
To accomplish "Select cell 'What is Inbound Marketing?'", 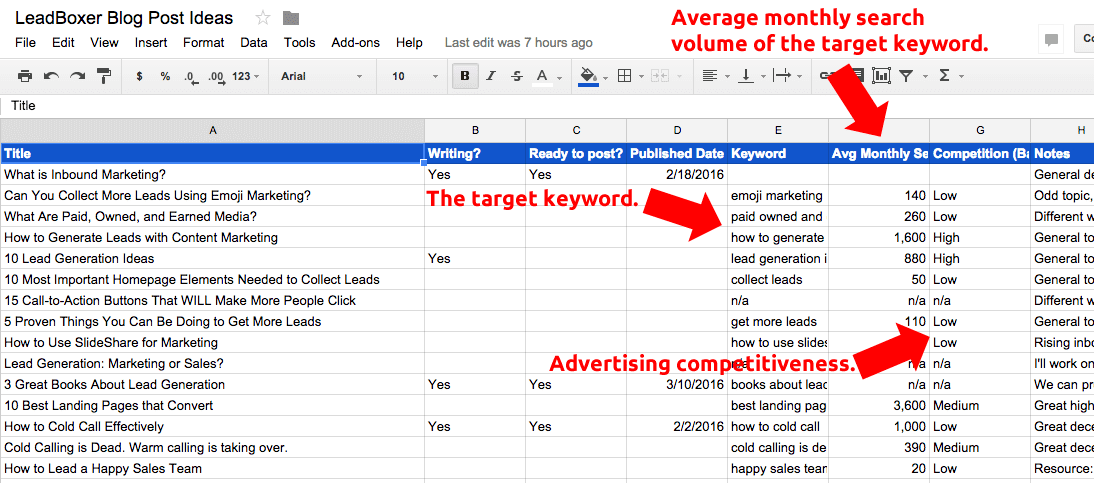I will click(x=212, y=174).
